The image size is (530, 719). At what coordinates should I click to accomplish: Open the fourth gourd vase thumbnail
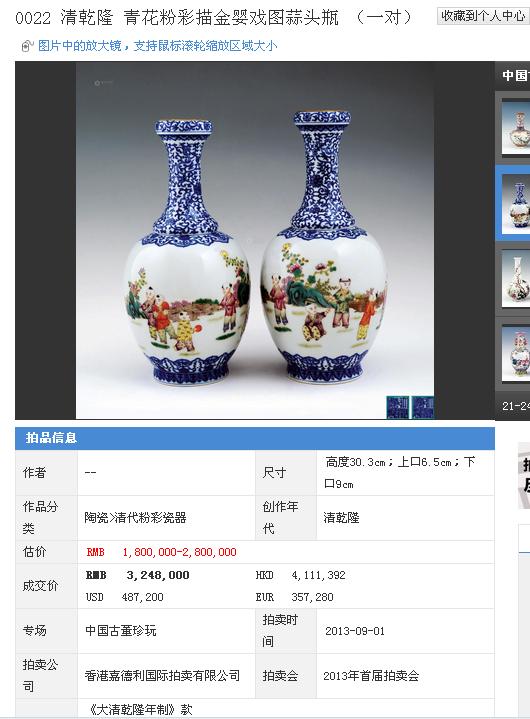516,354
